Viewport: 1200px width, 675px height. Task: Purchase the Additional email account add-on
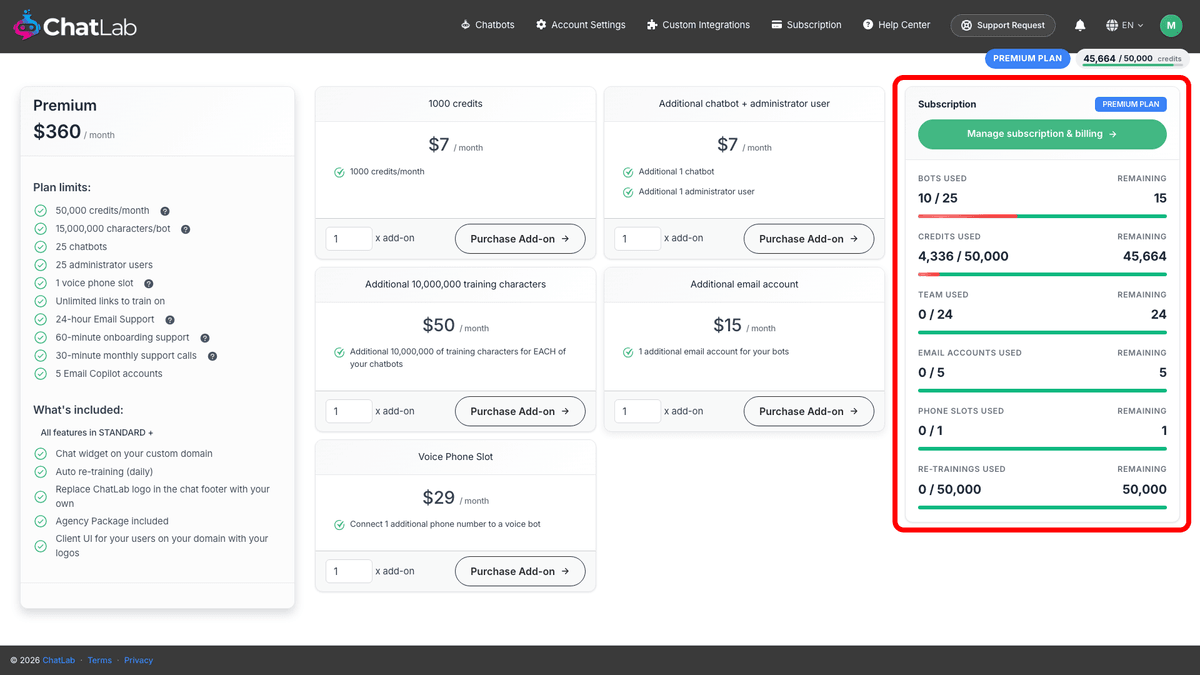[809, 411]
